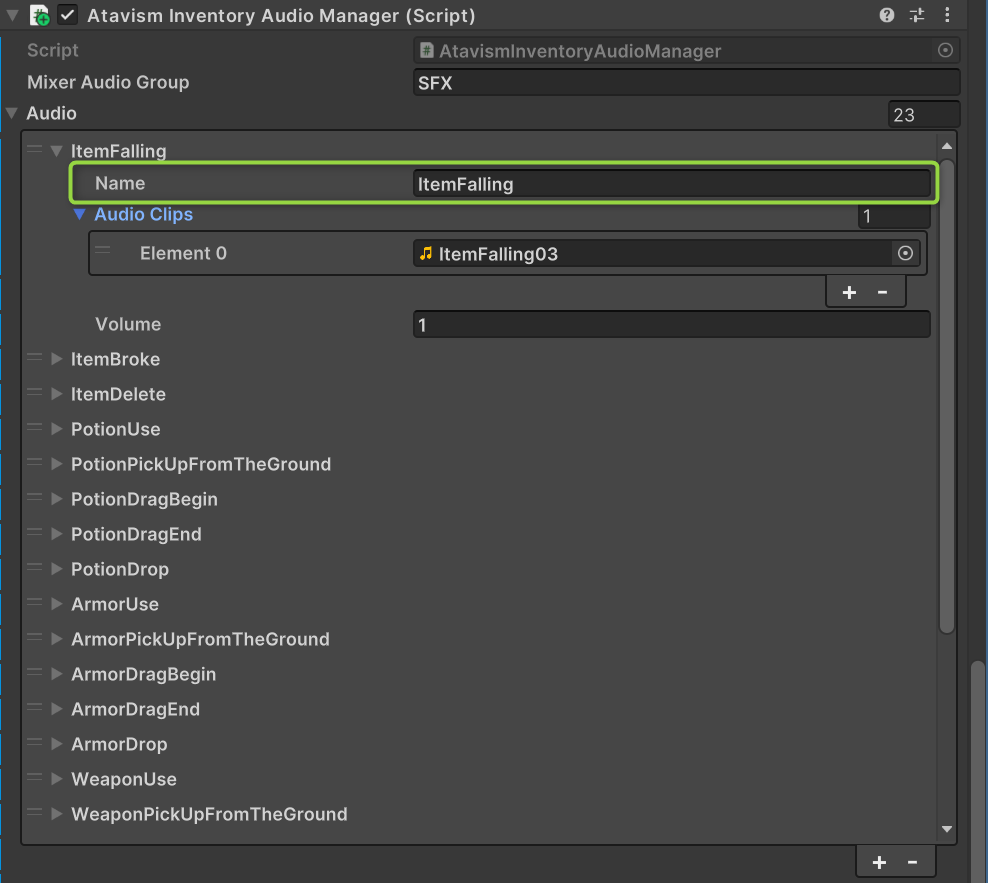
Task: Collapse the Audio Clips foldout
Action: point(80,215)
